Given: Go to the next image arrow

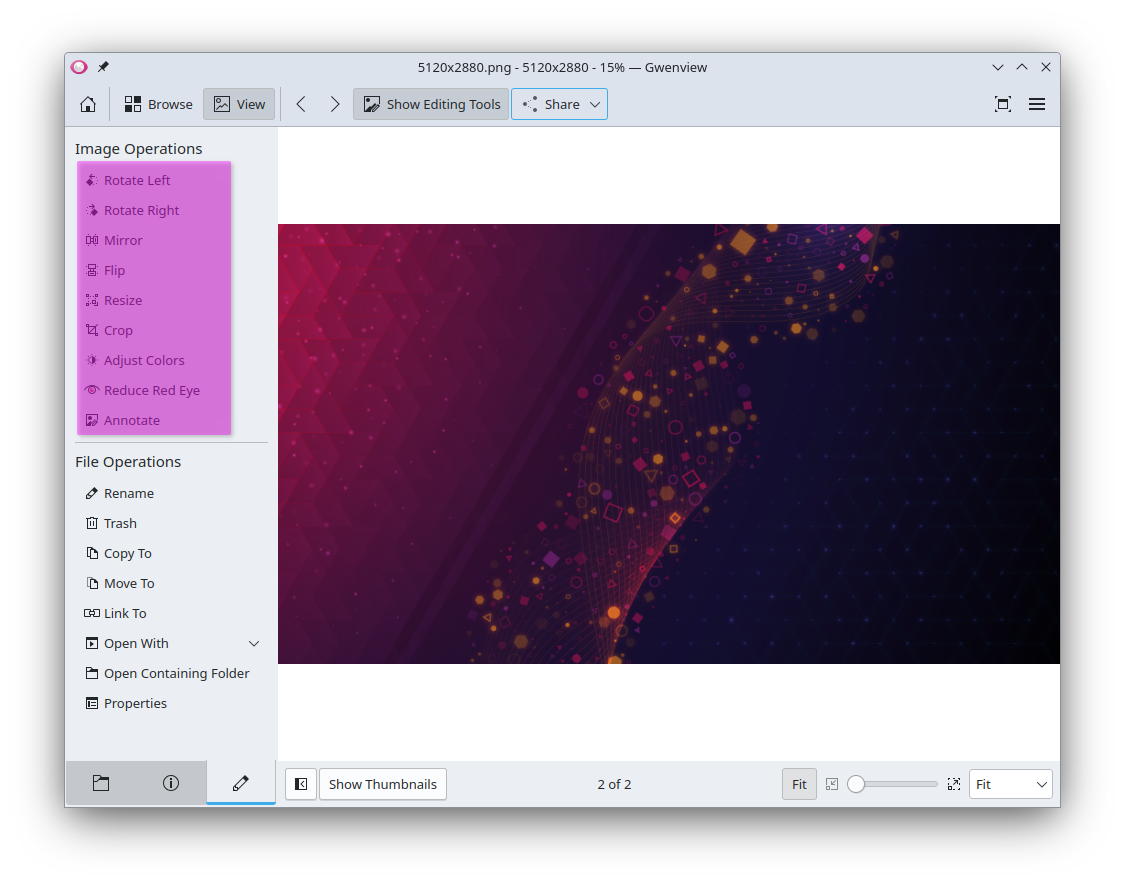Looking at the screenshot, I should 335,104.
